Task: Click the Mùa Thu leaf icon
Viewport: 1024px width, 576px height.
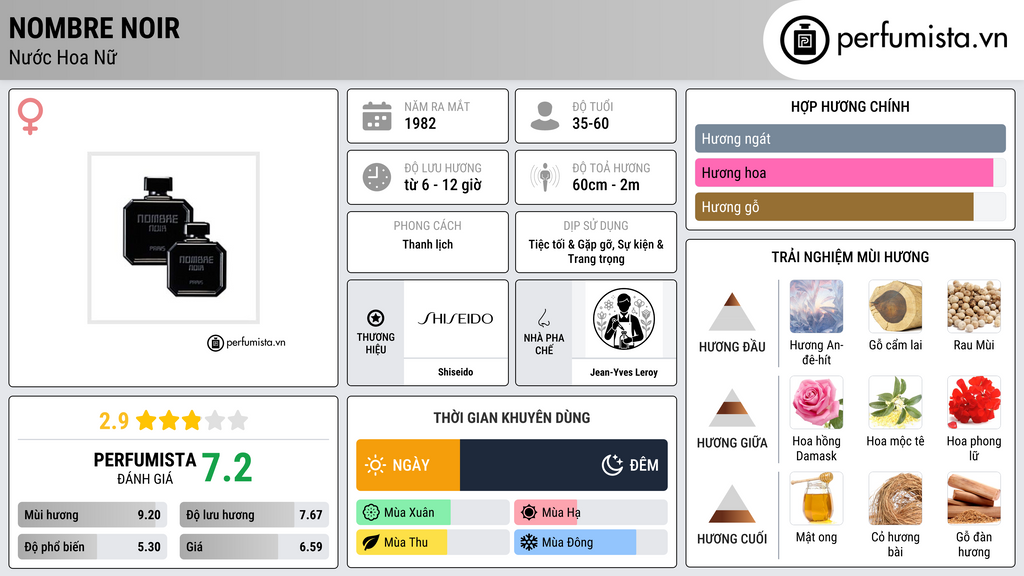Action: [371, 543]
